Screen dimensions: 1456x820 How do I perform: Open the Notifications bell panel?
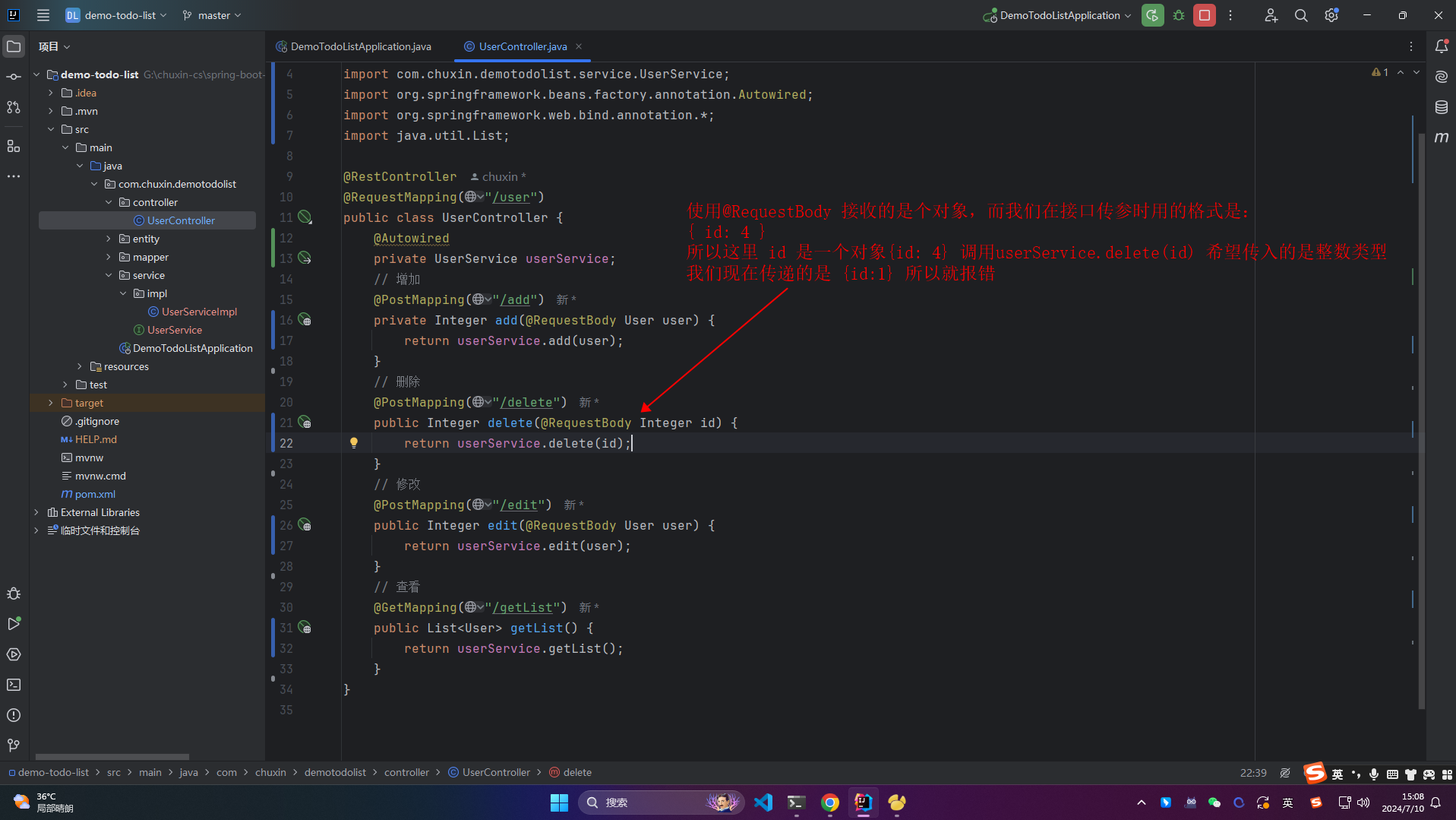pyautogui.click(x=1441, y=46)
